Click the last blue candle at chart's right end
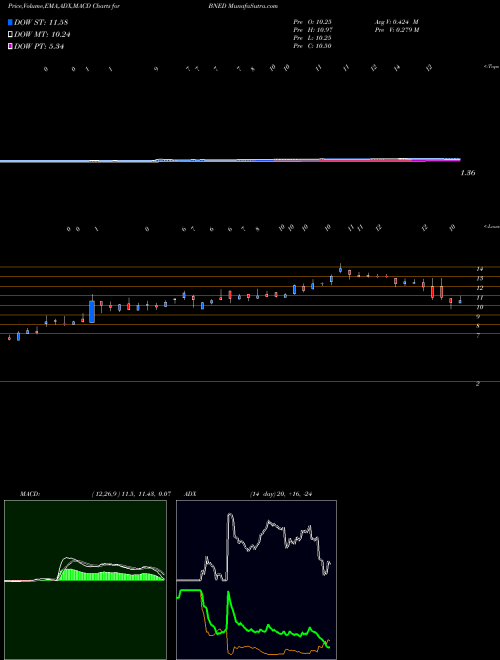This screenshot has width=500, height=660. [460, 301]
